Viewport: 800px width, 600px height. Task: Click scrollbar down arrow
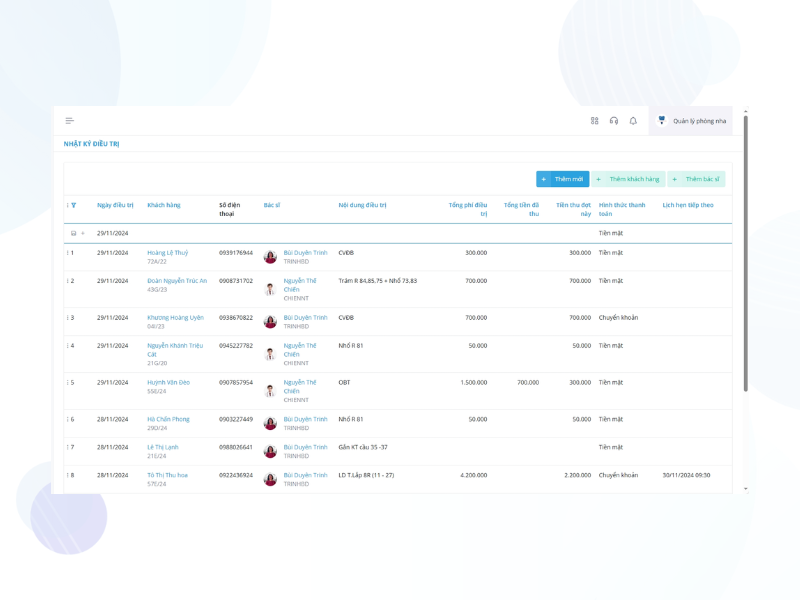745,489
